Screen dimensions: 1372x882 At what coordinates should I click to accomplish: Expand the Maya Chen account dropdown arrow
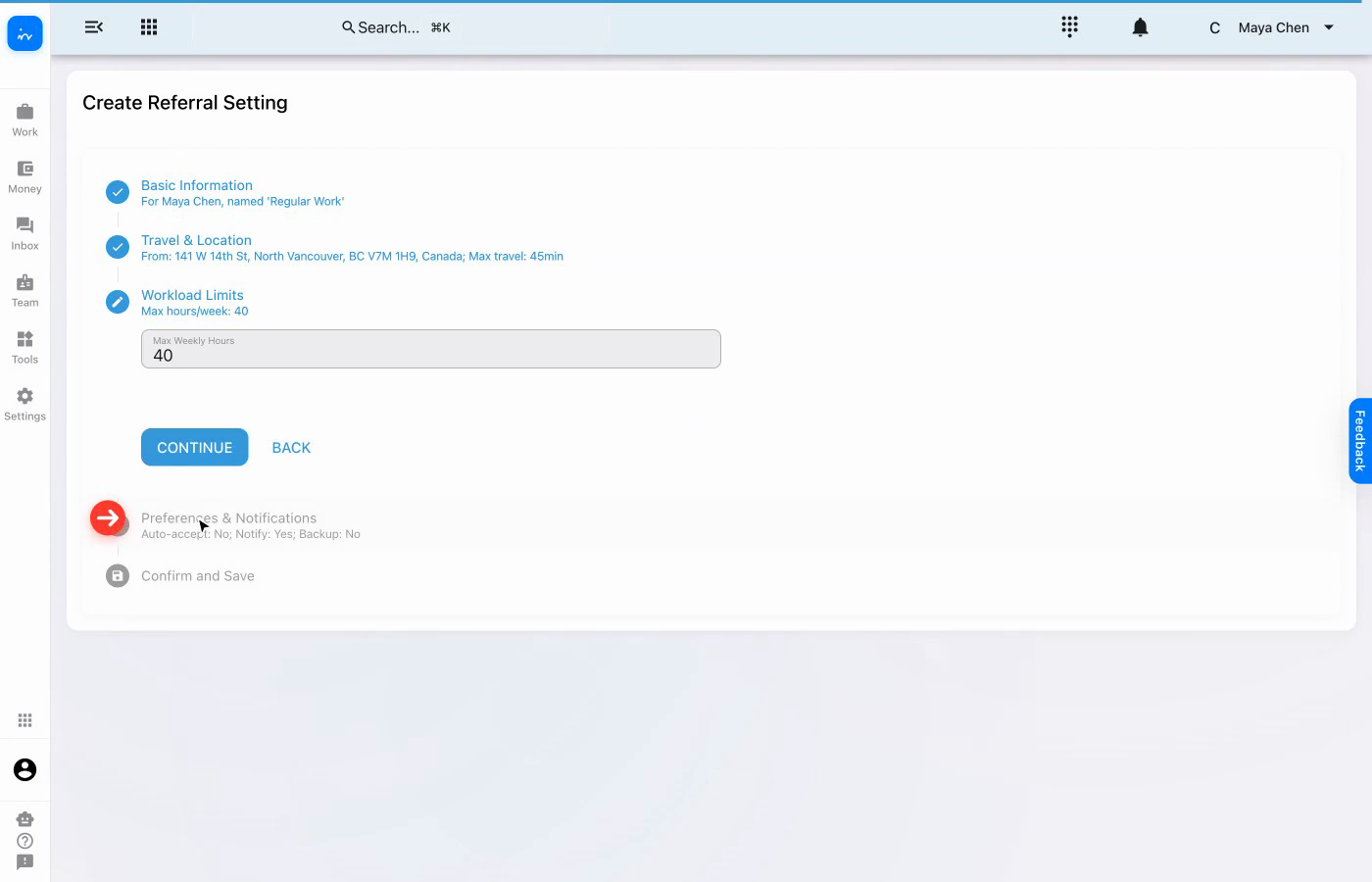click(x=1329, y=27)
